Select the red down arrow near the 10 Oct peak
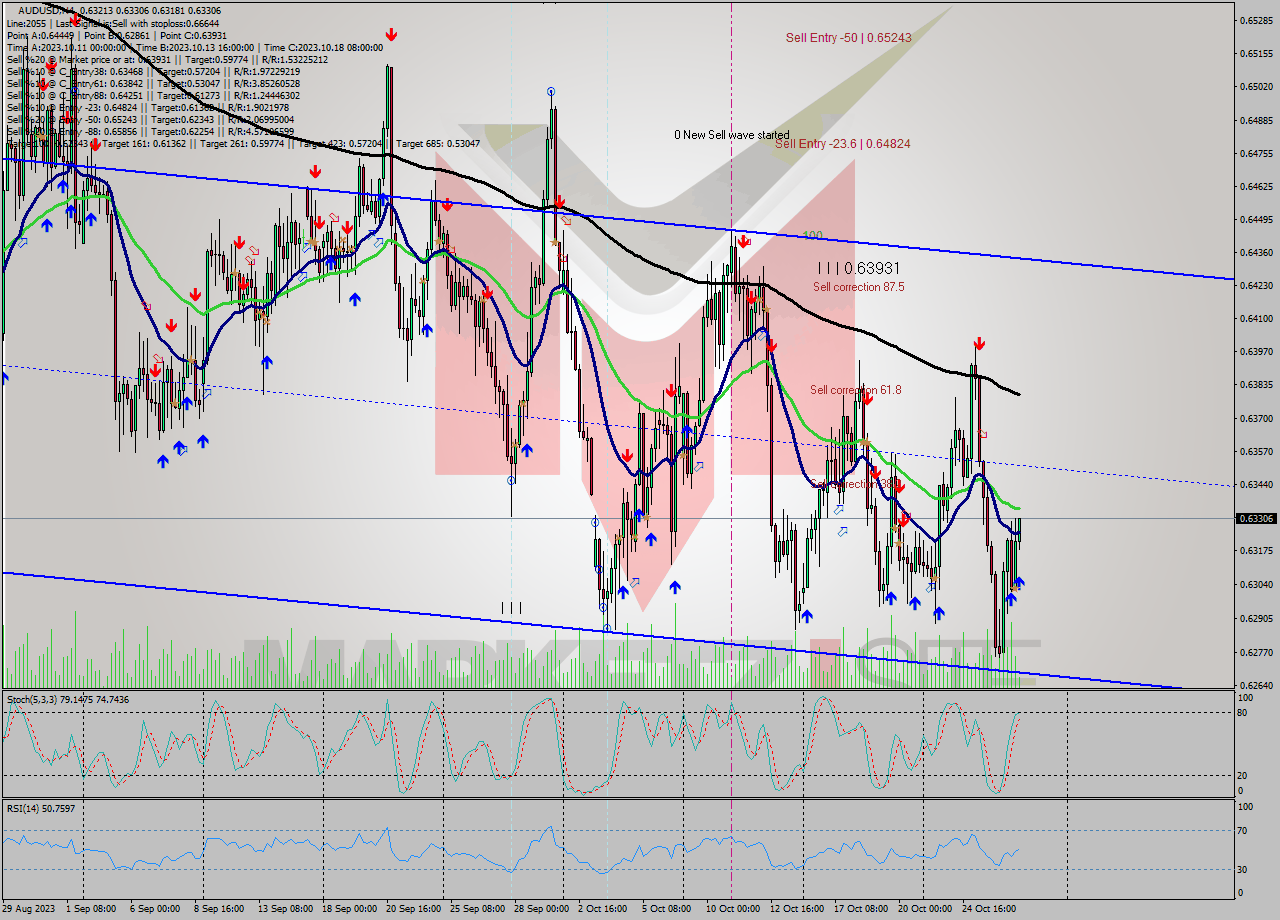 (x=745, y=240)
